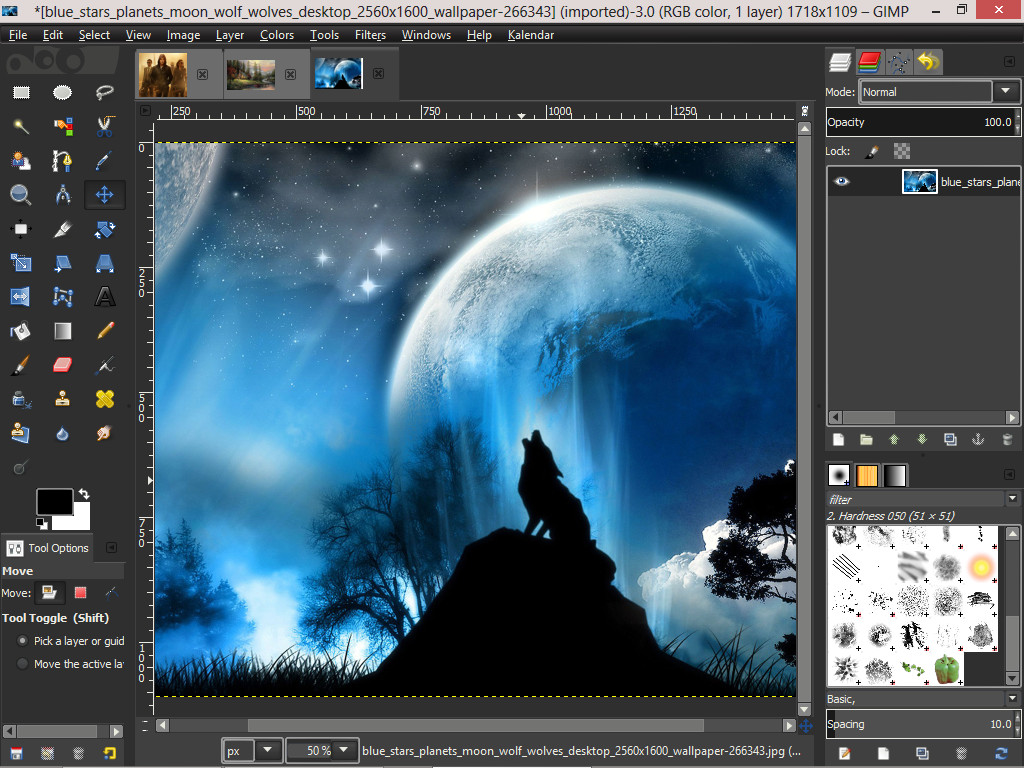Select the Crop tool
The image size is (1024, 768).
[x=63, y=229]
